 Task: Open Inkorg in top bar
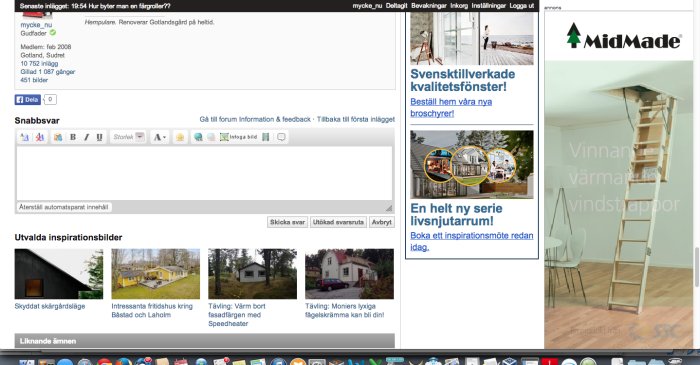[459, 6]
